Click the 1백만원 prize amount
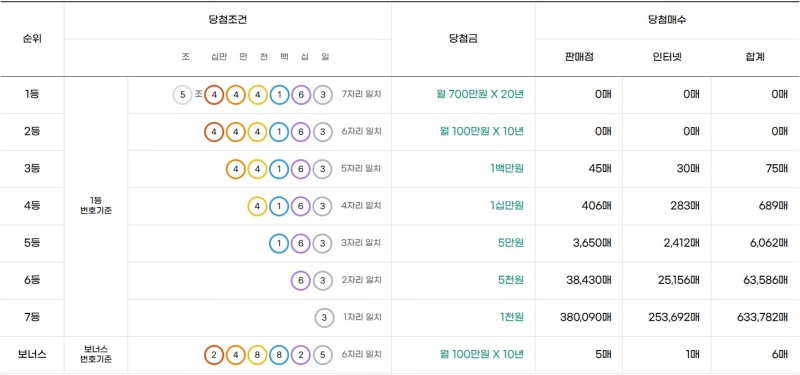Screen dimensions: 800x375 507,169
